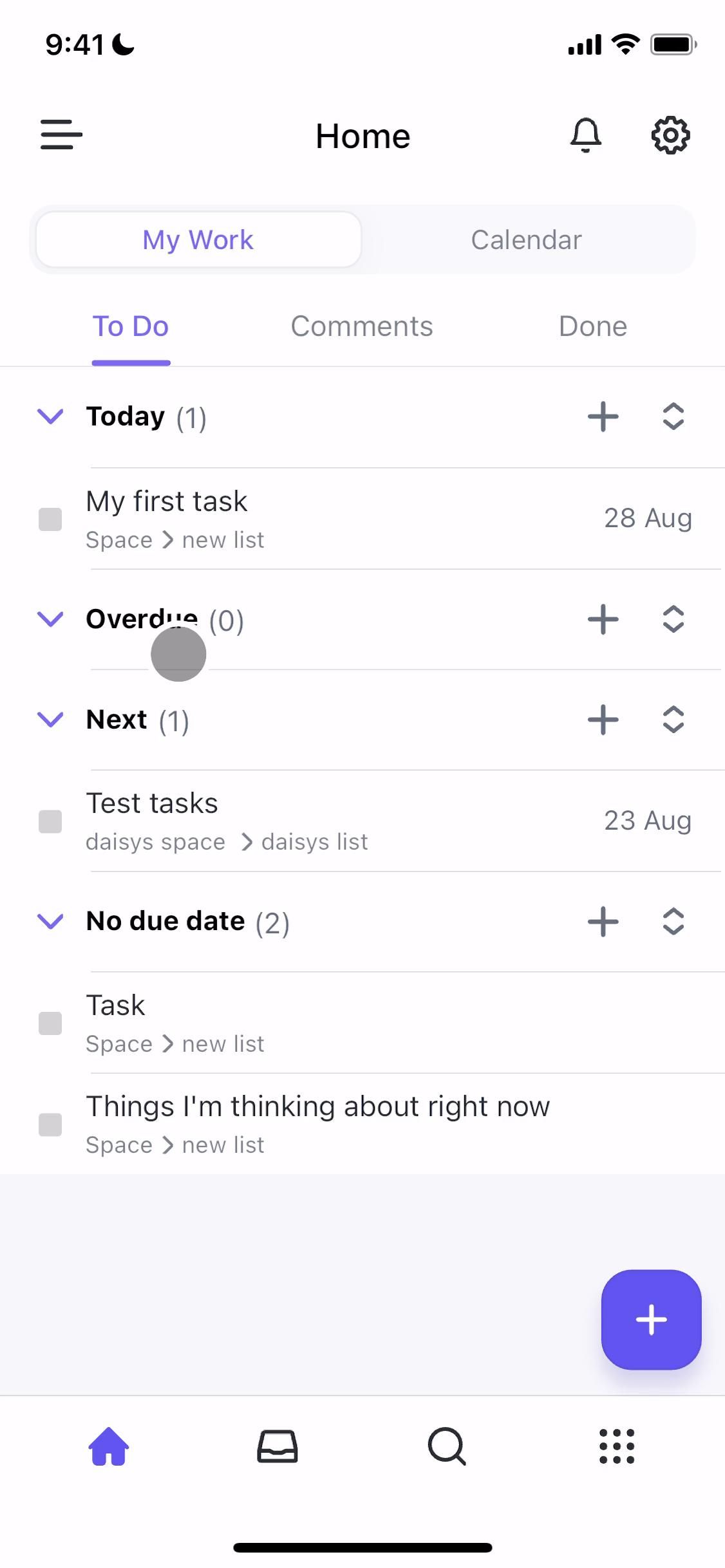
Task: Tap the 28 Aug due date
Action: (648, 518)
